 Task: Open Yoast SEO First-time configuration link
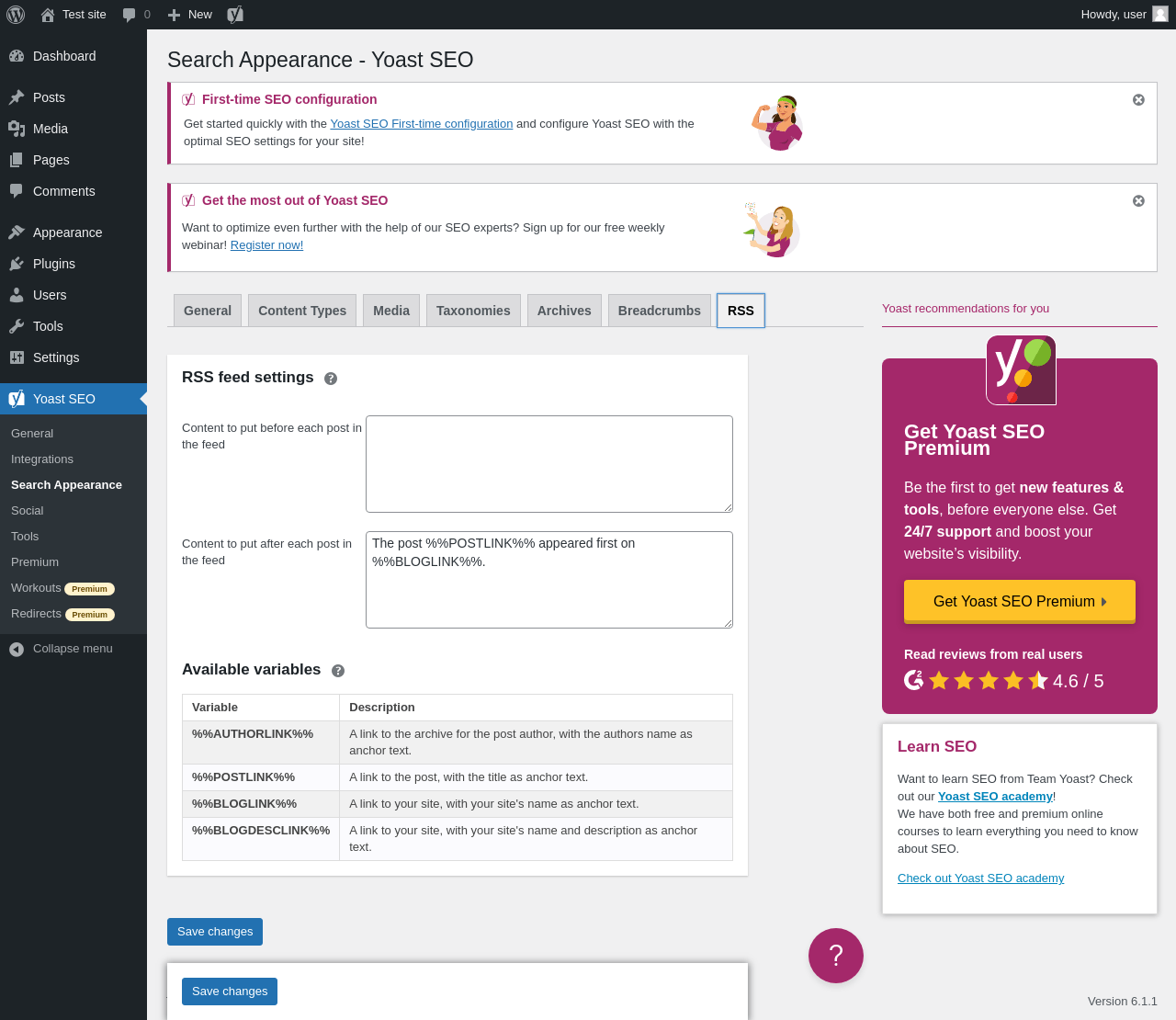click(x=422, y=124)
